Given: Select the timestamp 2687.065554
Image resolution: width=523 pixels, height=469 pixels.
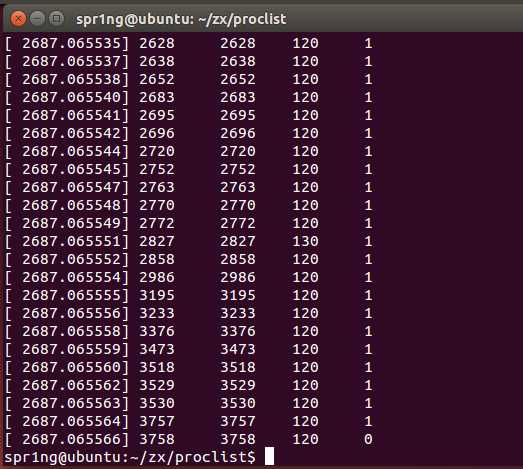Looking at the screenshot, I should click(71, 278).
